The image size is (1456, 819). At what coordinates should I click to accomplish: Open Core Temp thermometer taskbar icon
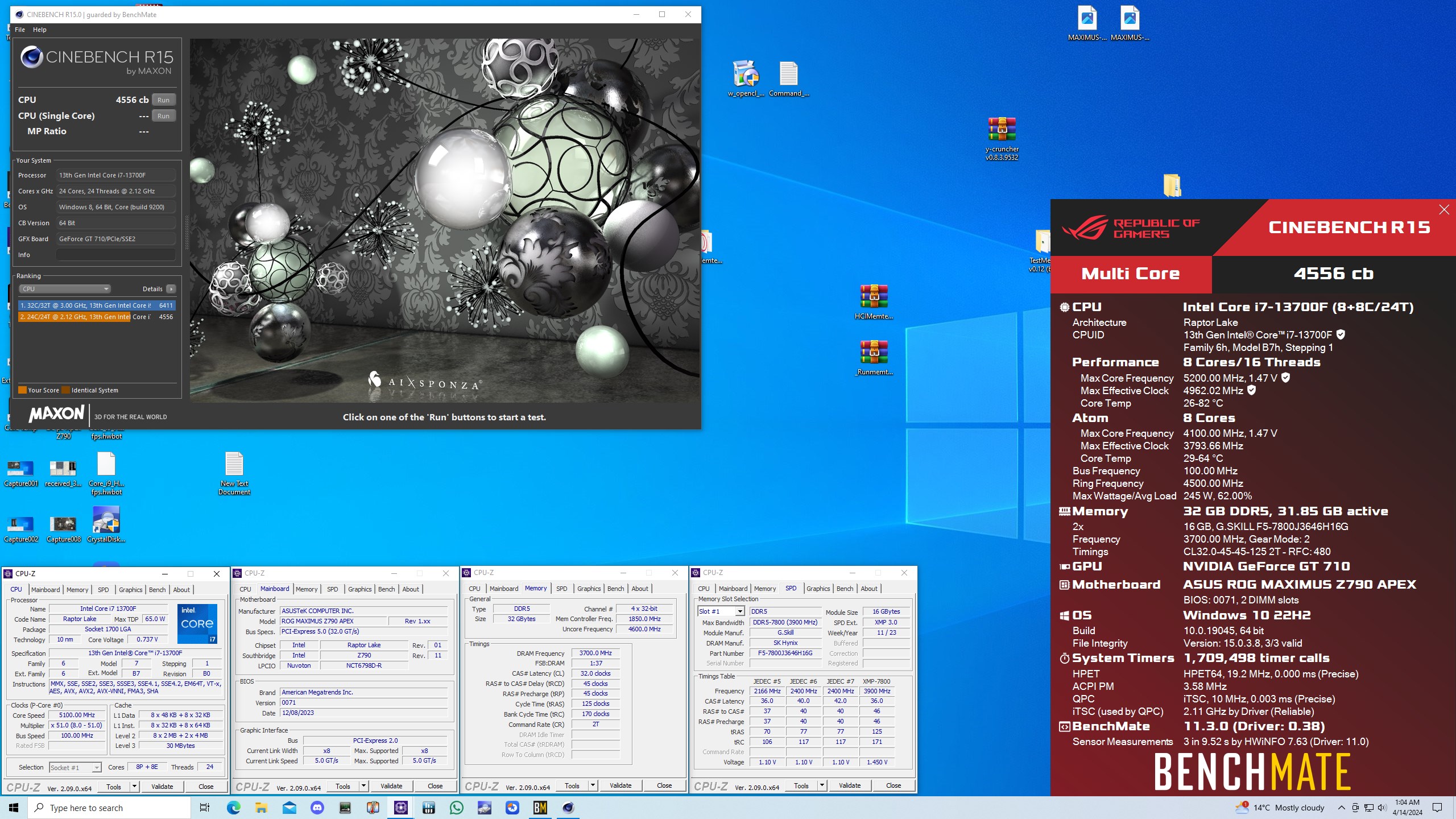tap(373, 808)
